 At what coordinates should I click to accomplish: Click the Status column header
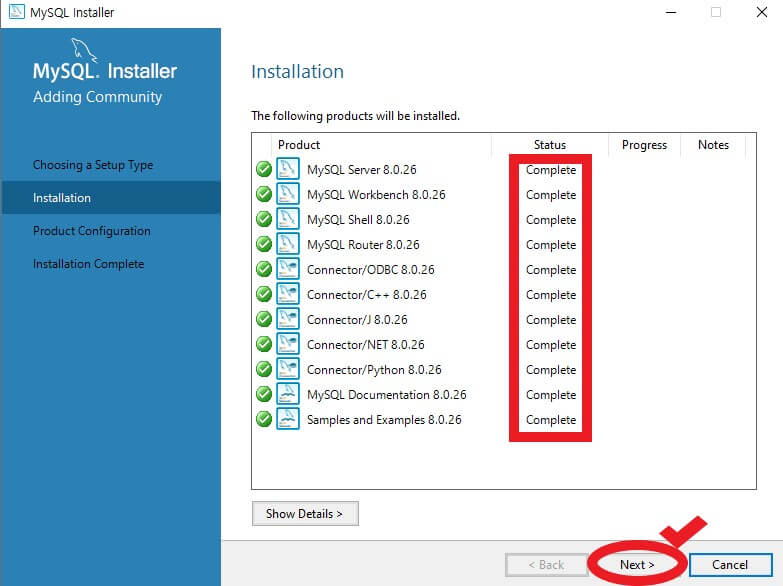(x=550, y=145)
